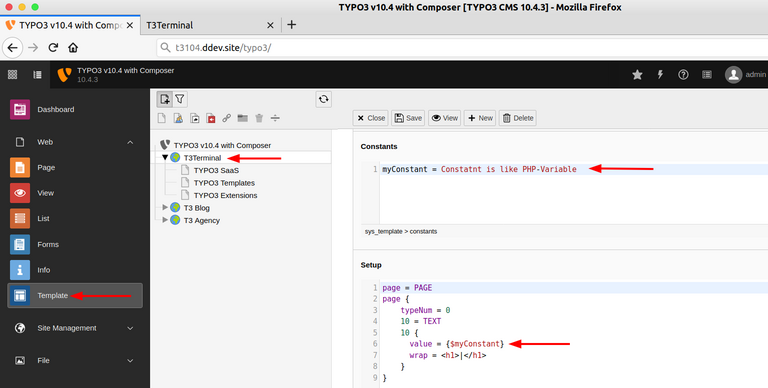This screenshot has height=388, width=768.
Task: Open the help question mark icon
Action: click(x=683, y=74)
